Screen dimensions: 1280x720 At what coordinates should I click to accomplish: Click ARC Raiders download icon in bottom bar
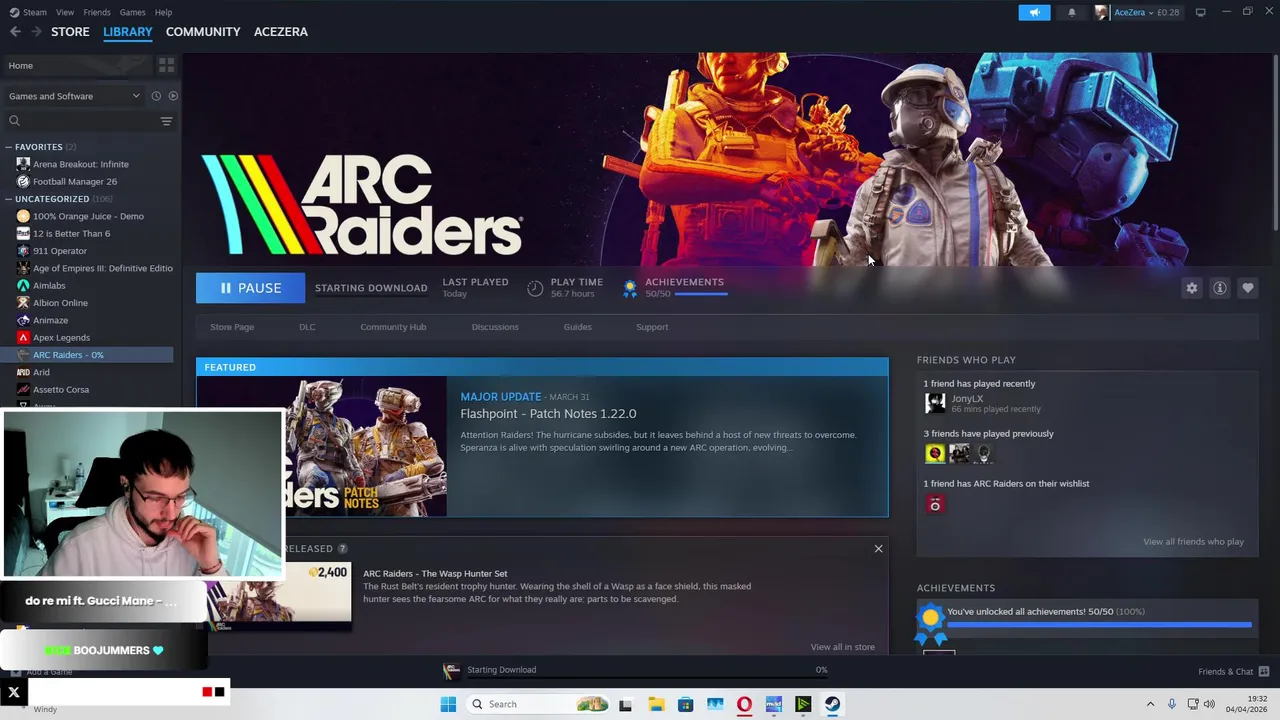click(x=451, y=670)
